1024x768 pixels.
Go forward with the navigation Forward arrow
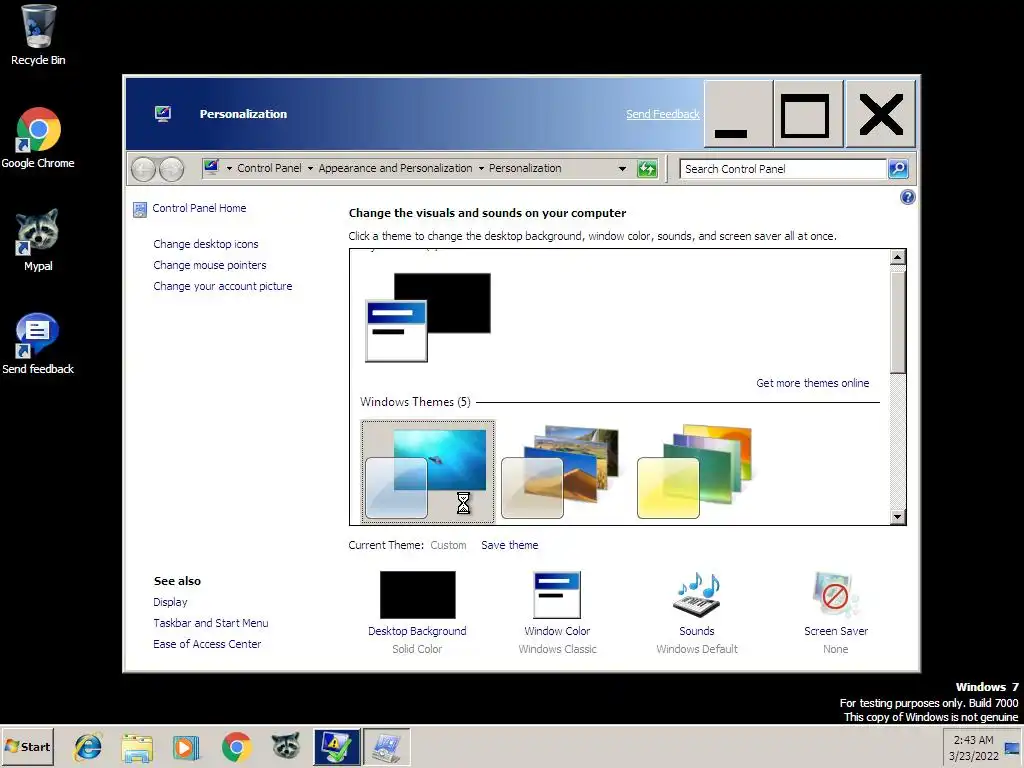click(172, 169)
